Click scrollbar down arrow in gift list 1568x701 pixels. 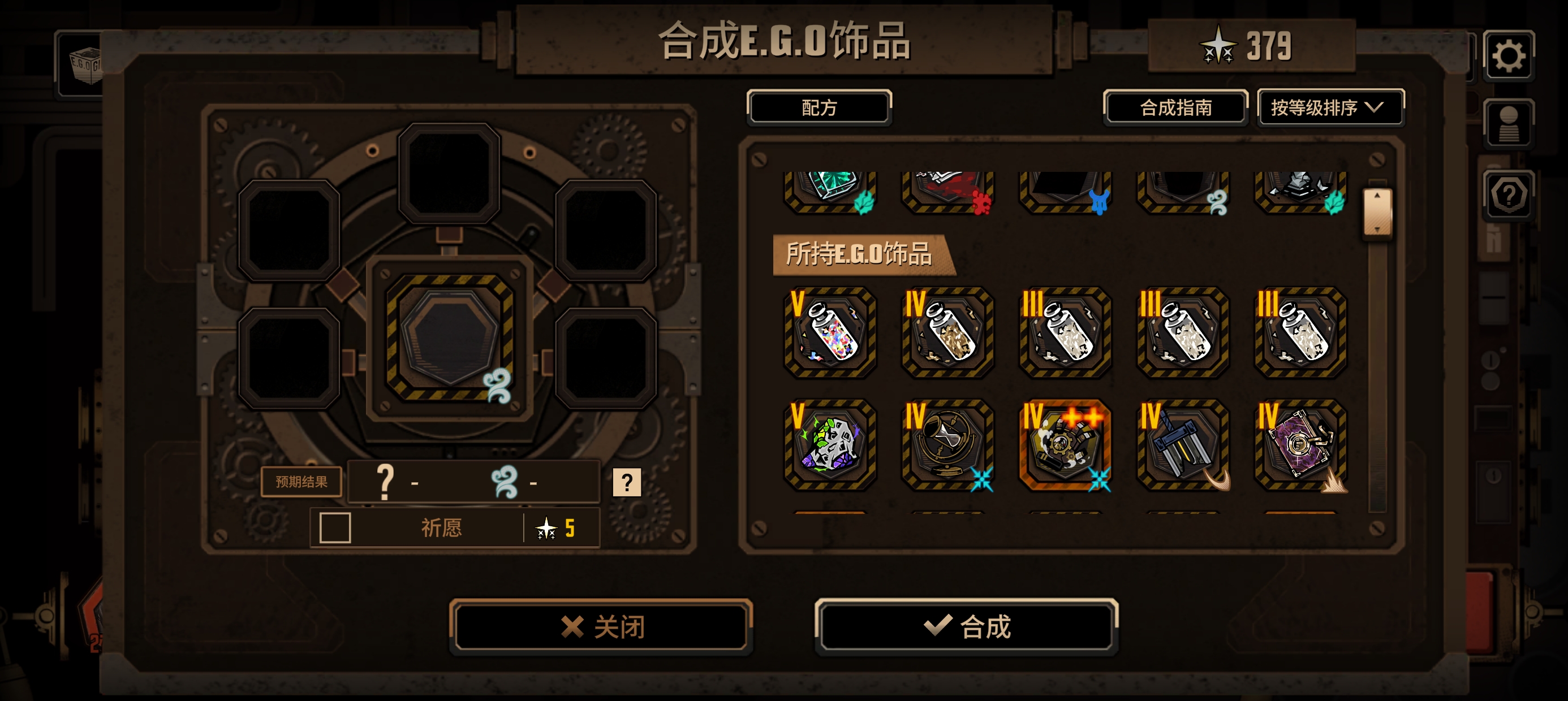pos(1377,230)
